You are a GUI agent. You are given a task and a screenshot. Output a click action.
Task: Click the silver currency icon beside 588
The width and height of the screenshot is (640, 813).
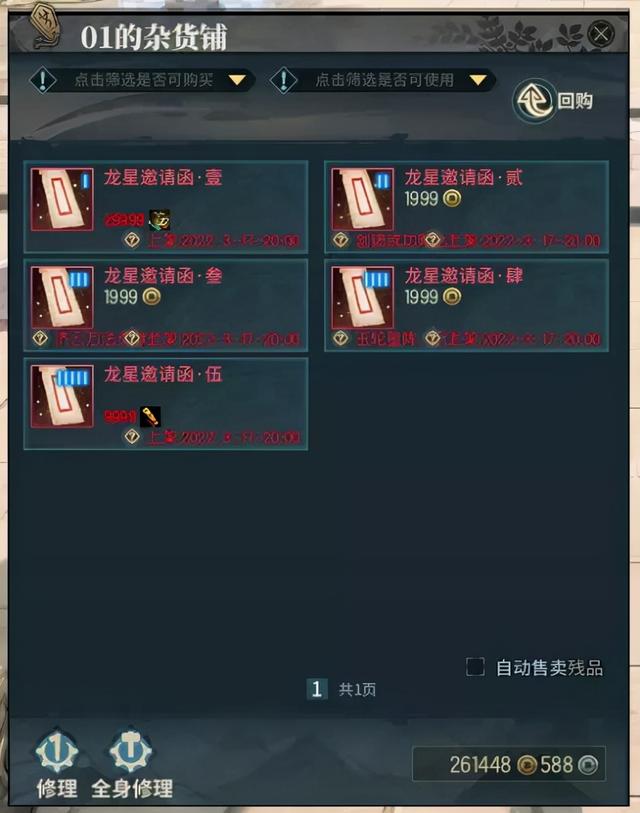click(588, 765)
